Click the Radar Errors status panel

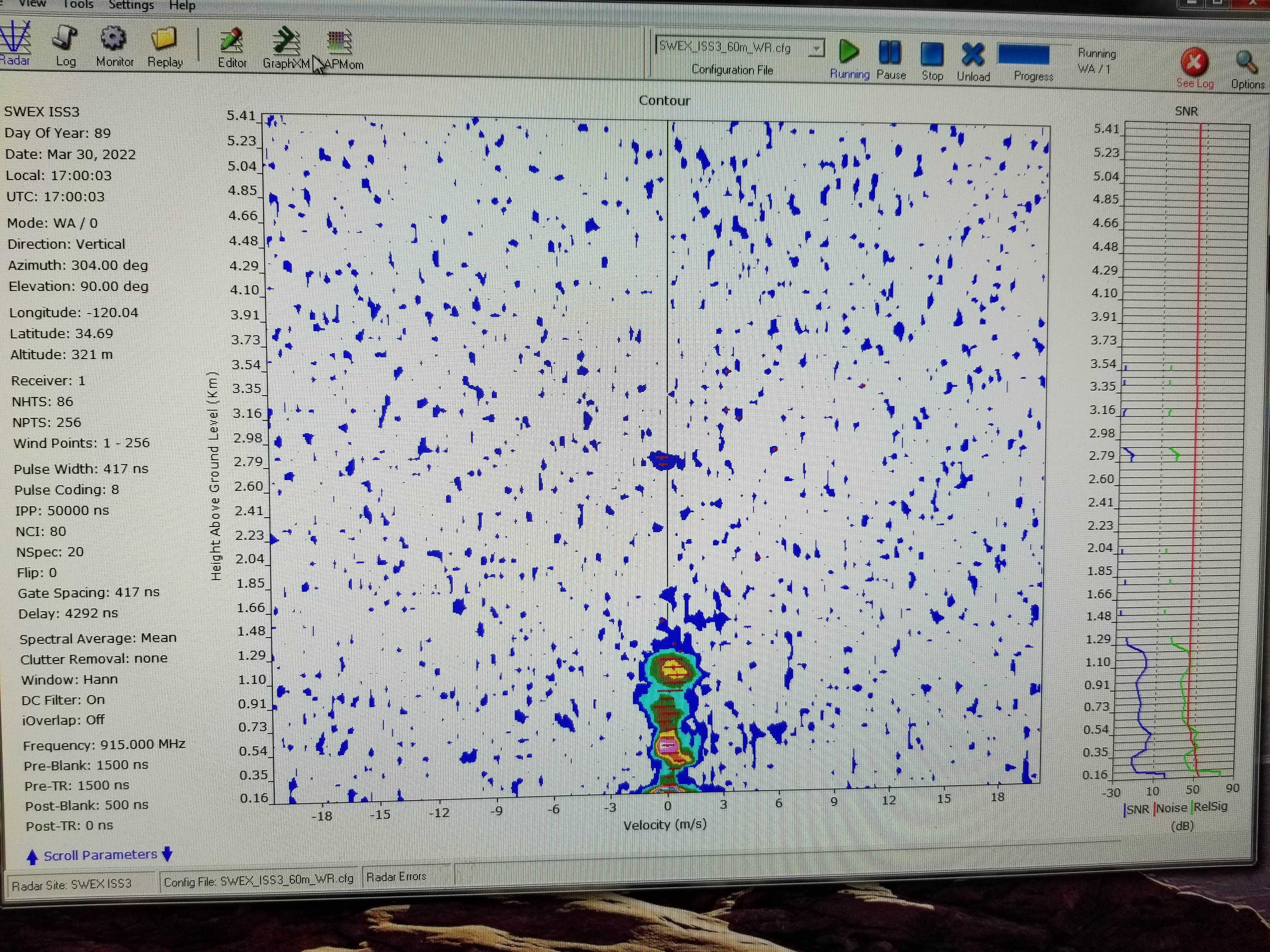396,876
